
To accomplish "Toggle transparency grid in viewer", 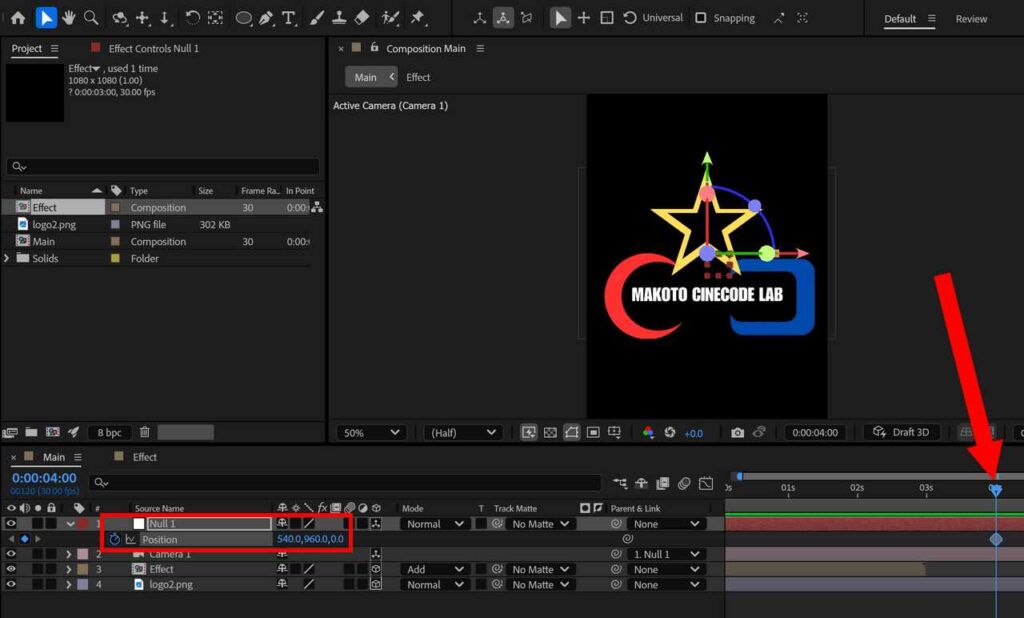I will (x=550, y=432).
